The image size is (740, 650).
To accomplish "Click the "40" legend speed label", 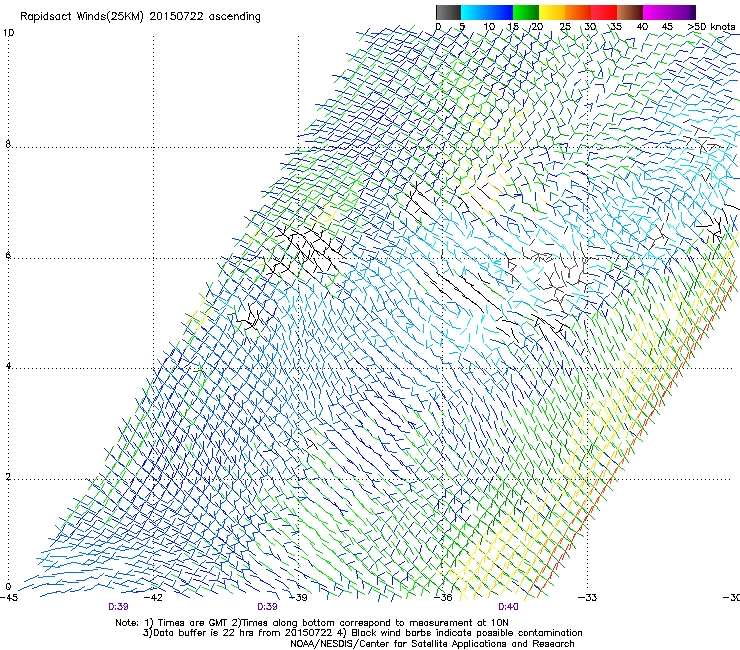I will tap(642, 27).
